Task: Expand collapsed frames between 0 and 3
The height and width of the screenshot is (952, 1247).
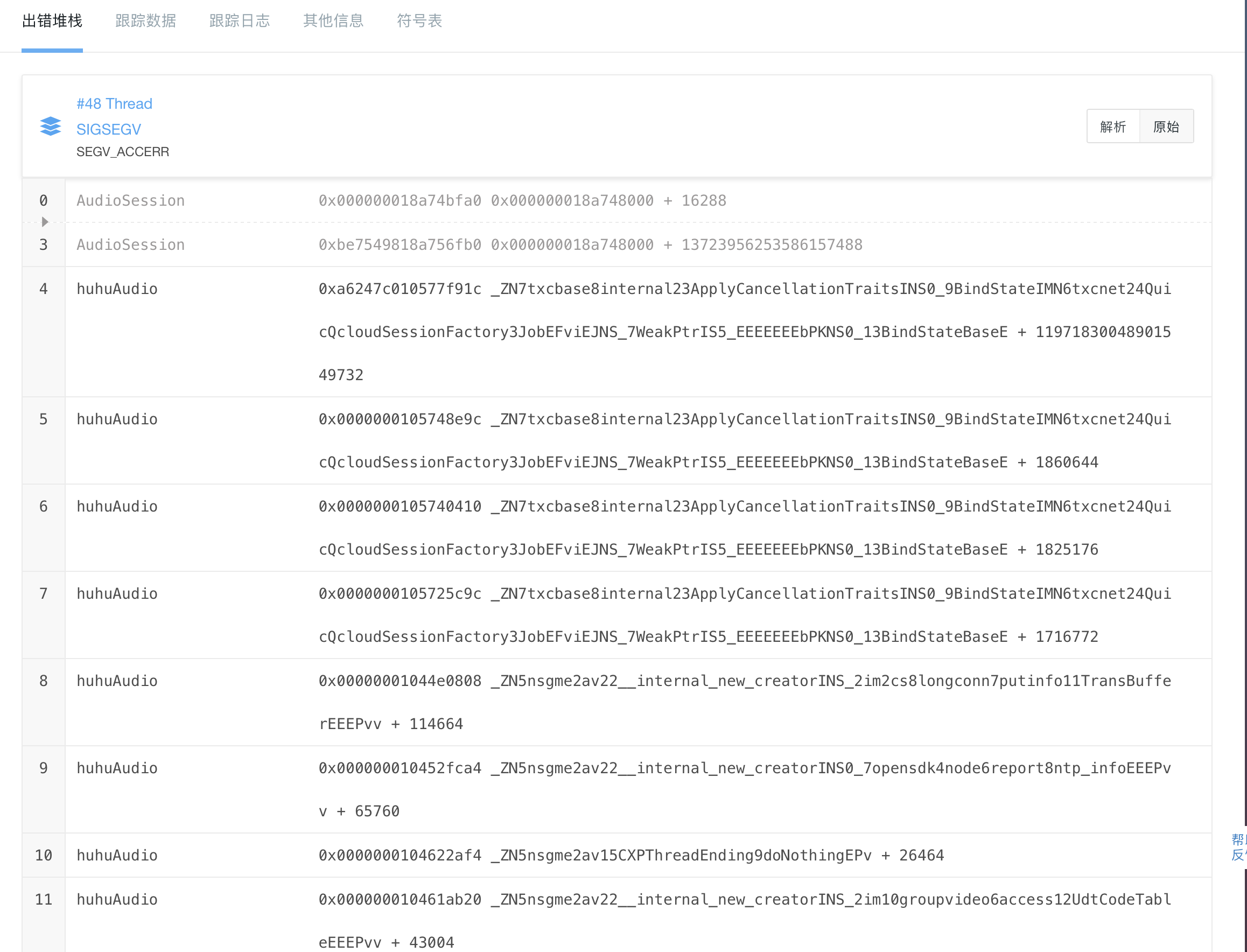Action: click(45, 221)
